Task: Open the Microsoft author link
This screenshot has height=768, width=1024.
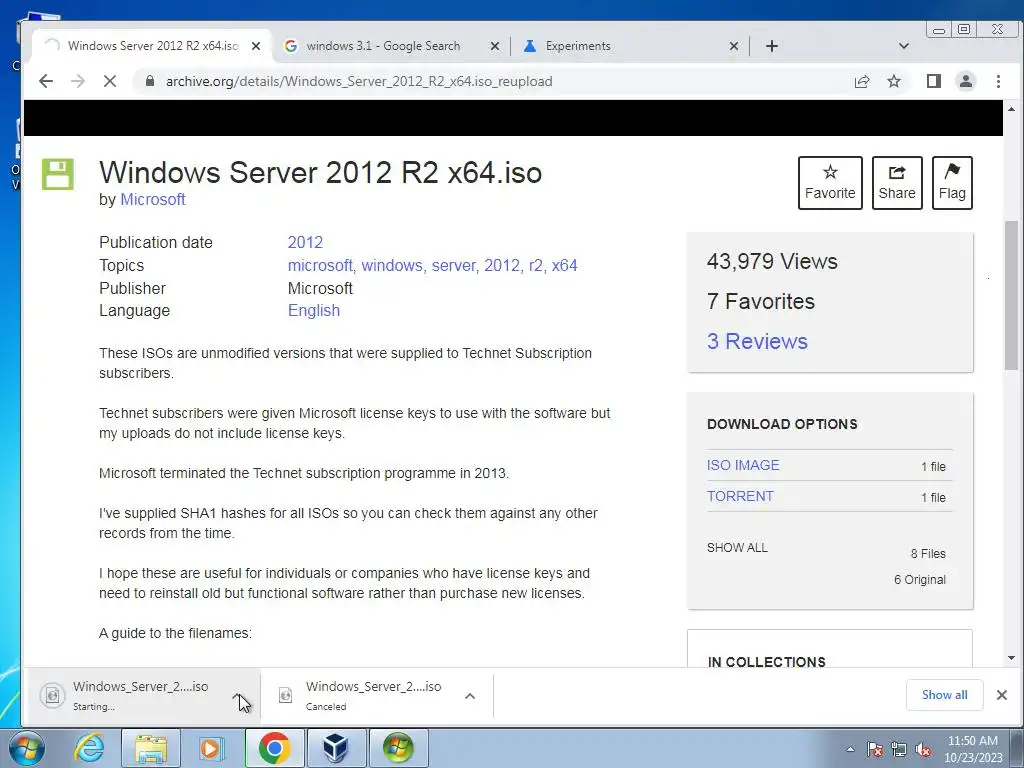Action: click(153, 200)
